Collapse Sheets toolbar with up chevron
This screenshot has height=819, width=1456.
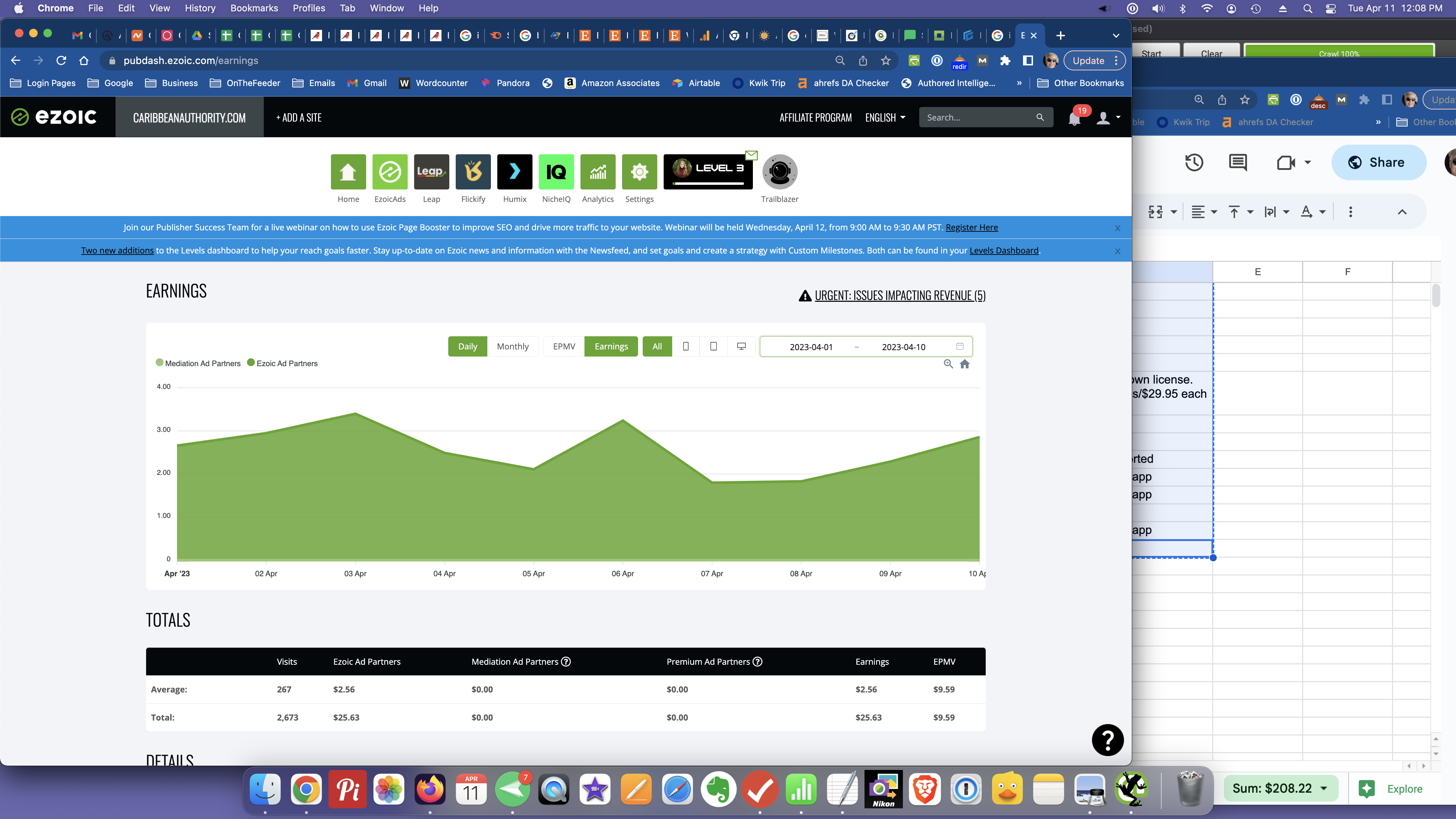[1402, 212]
